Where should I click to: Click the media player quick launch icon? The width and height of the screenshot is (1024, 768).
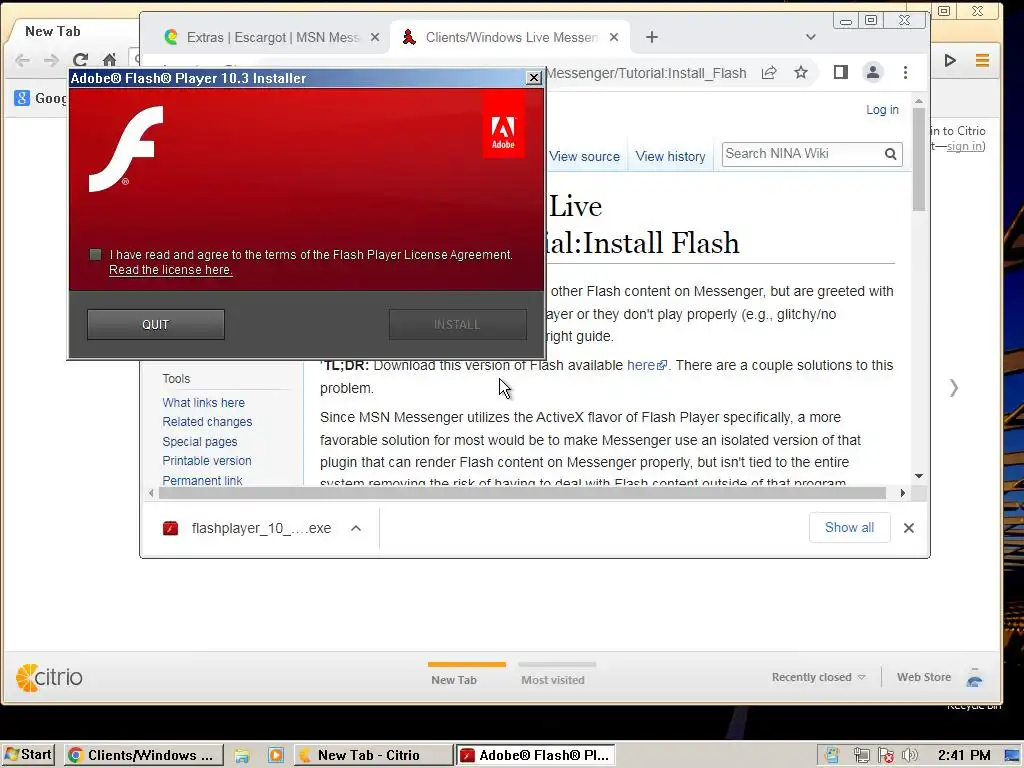click(276, 756)
